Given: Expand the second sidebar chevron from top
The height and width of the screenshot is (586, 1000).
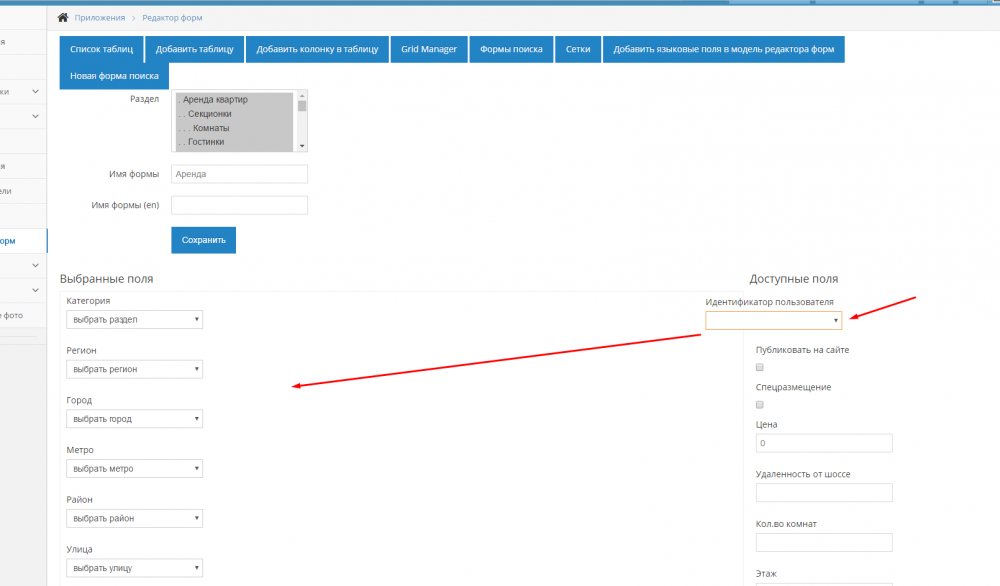Looking at the screenshot, I should click(x=35, y=116).
